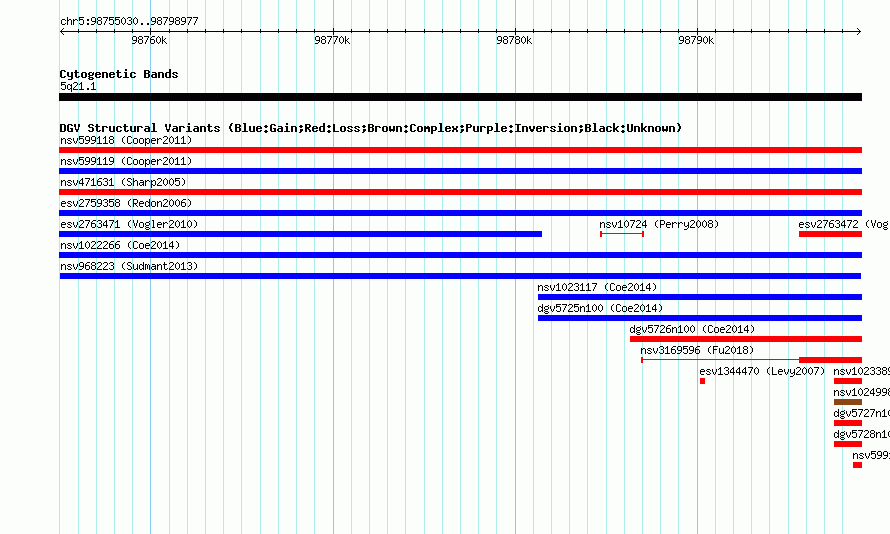Click the nsv1022266 (Coe2014) label
This screenshot has height=534, width=890.
tap(120, 245)
